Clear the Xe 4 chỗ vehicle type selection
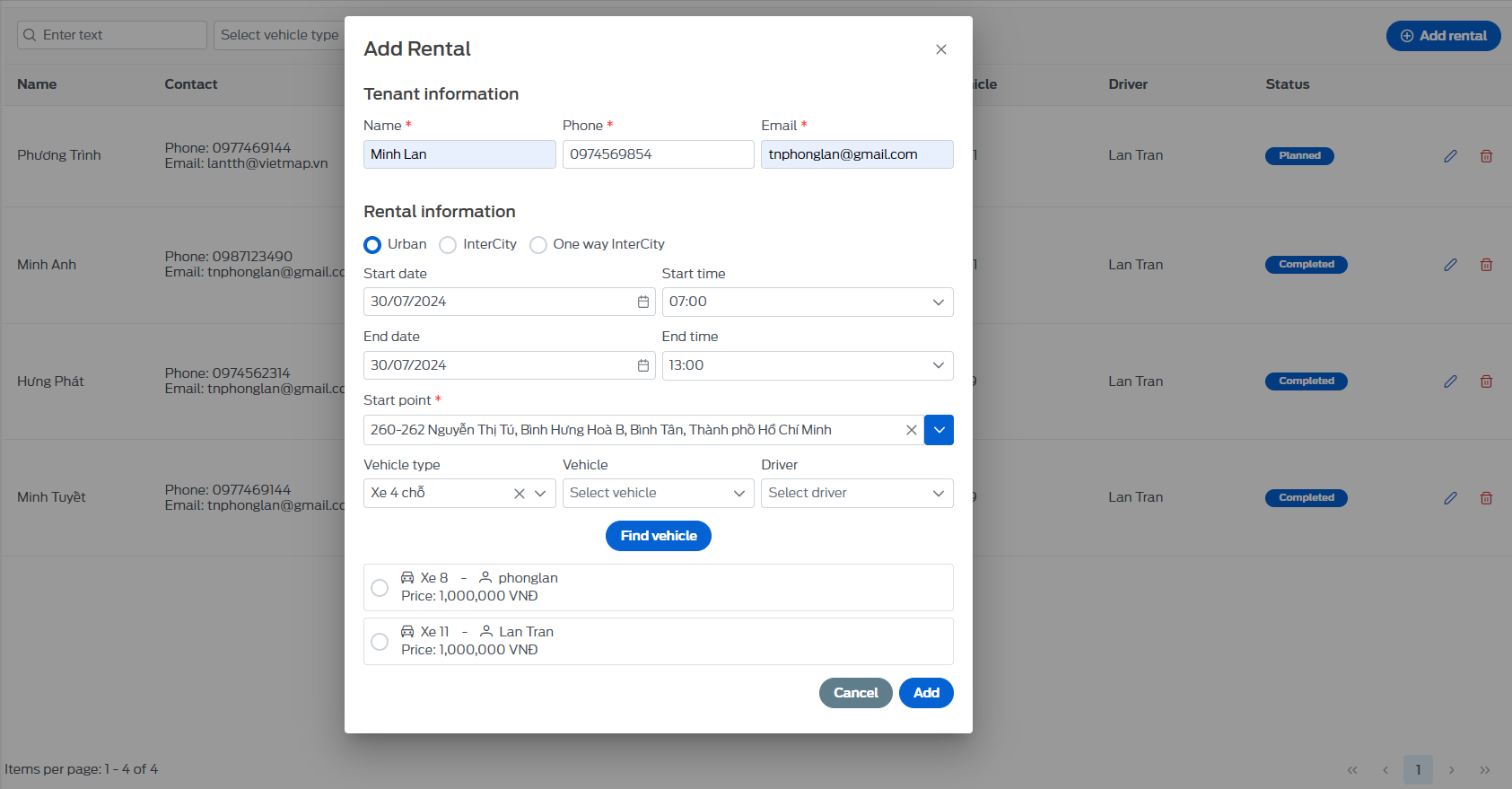Image resolution: width=1512 pixels, height=789 pixels. tap(520, 494)
